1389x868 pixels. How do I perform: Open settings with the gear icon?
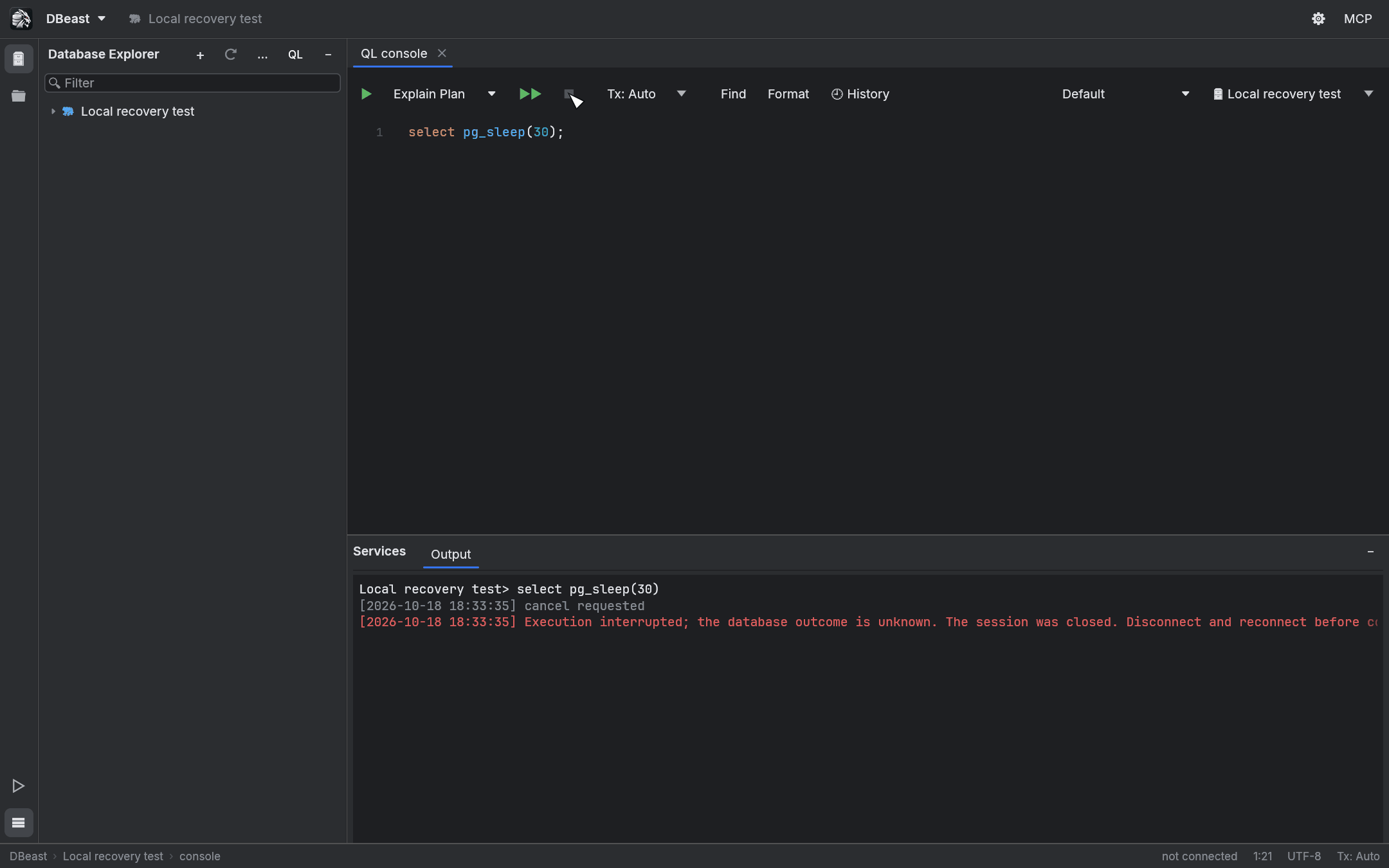pos(1318,19)
